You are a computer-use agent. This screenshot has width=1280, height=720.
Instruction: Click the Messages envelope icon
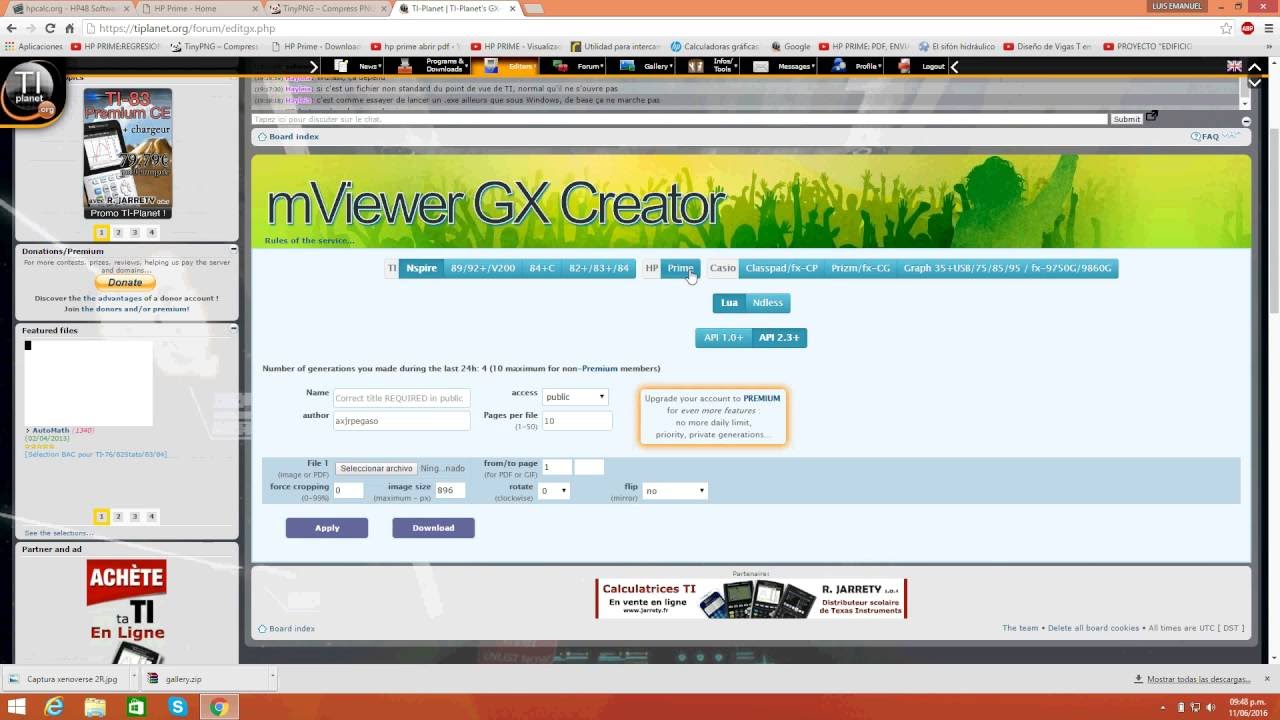coord(761,66)
